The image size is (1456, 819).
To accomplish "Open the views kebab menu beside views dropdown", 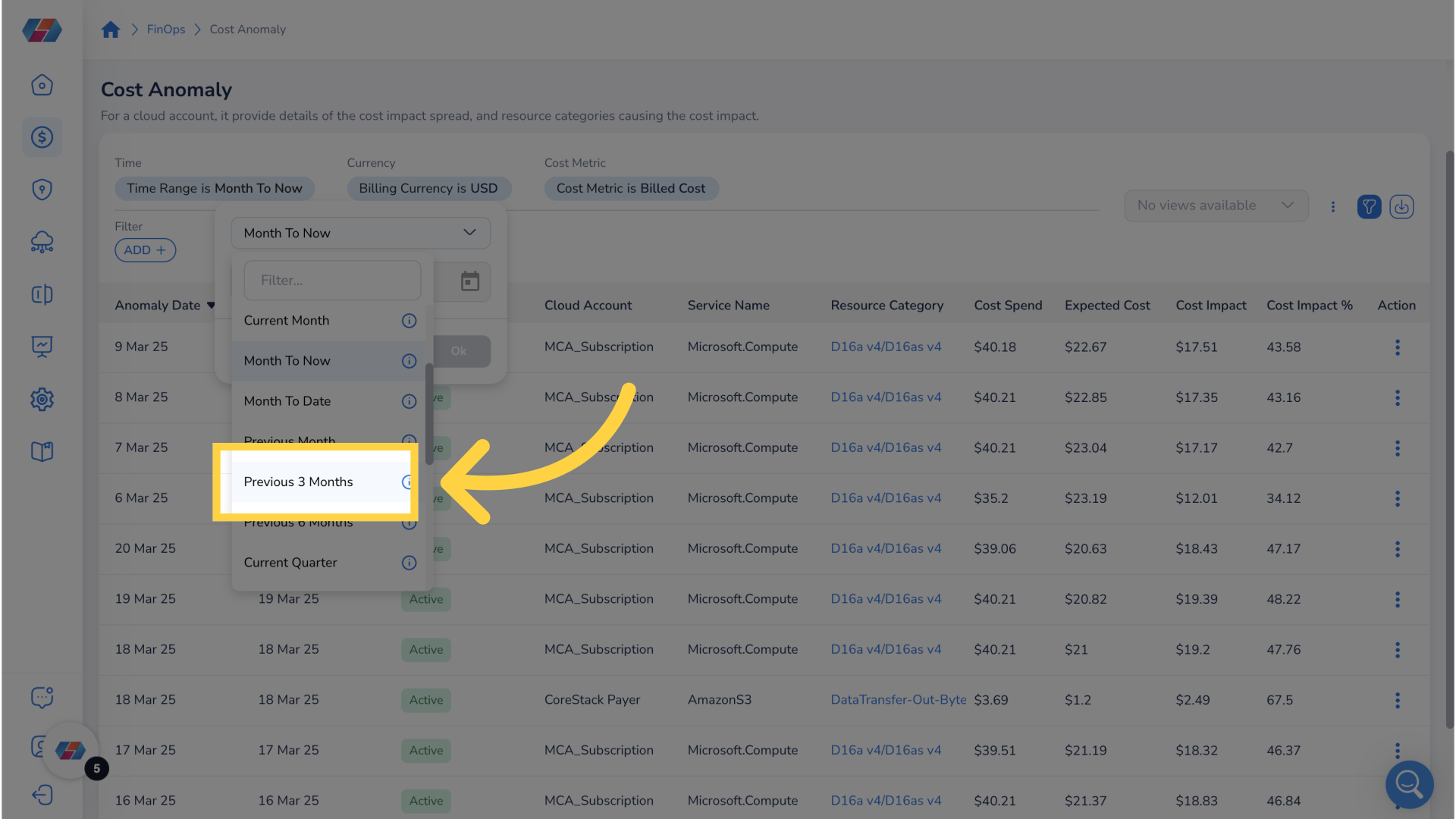I will pos(1332,206).
